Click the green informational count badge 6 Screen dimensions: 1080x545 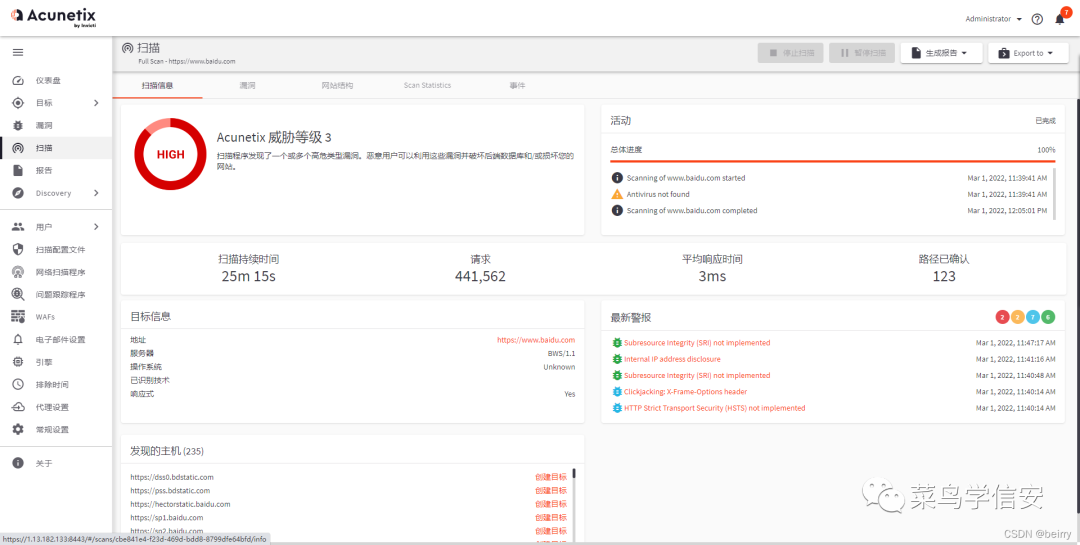[x=1048, y=317]
